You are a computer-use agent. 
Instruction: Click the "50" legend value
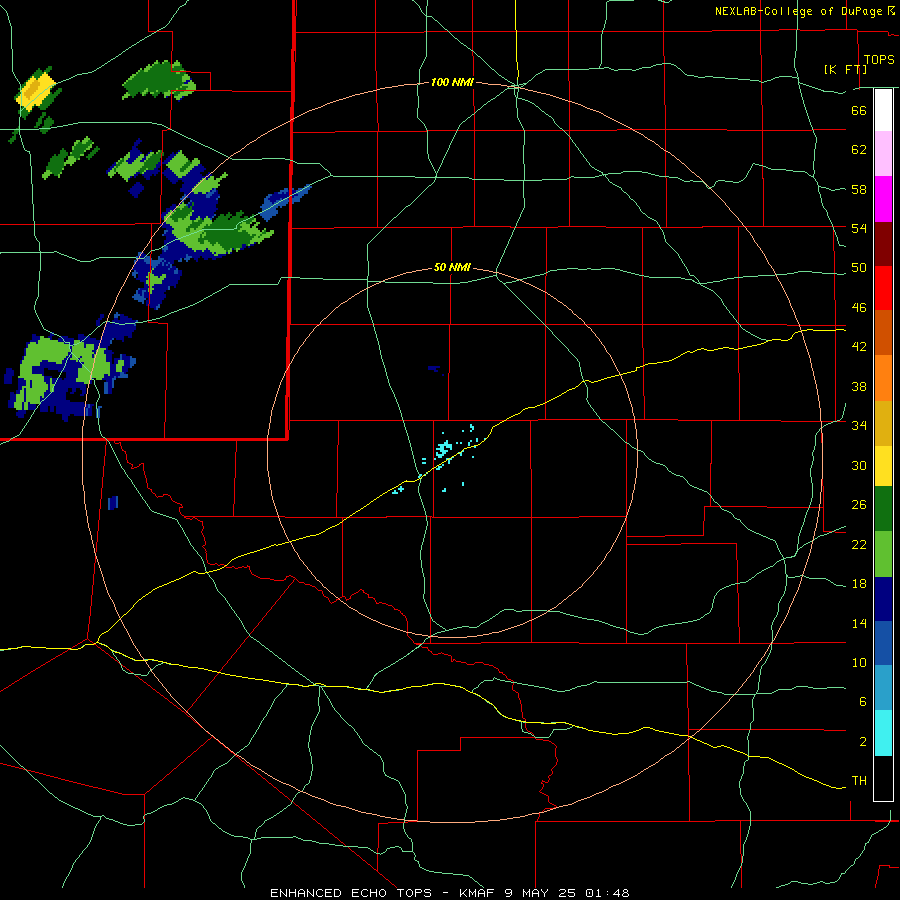(x=859, y=268)
